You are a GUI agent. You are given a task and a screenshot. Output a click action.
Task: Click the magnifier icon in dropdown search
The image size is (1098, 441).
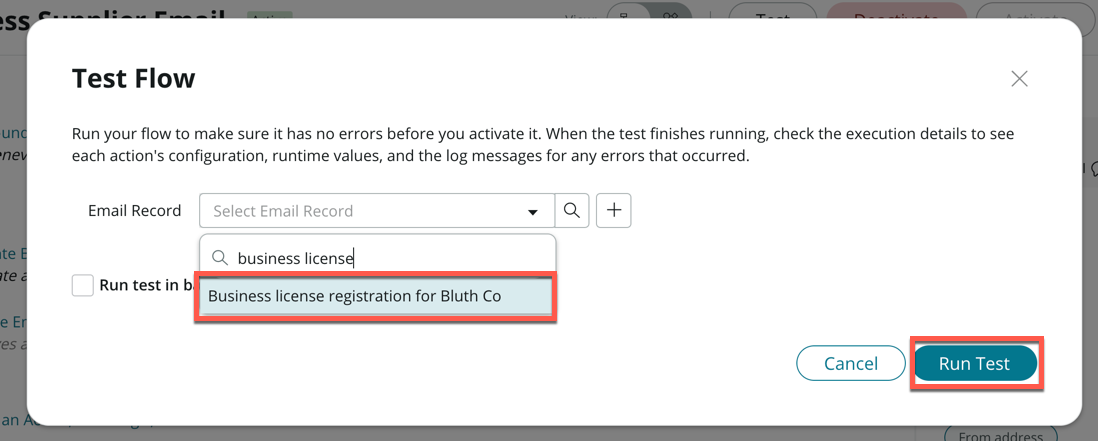point(220,258)
